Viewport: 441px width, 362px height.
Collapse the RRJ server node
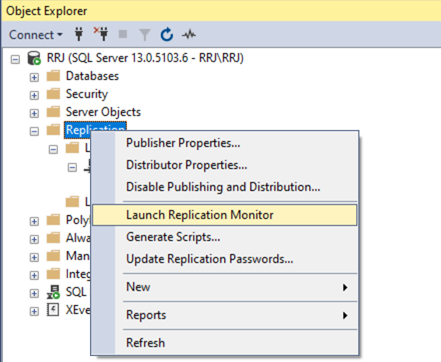pyautogui.click(x=15, y=60)
